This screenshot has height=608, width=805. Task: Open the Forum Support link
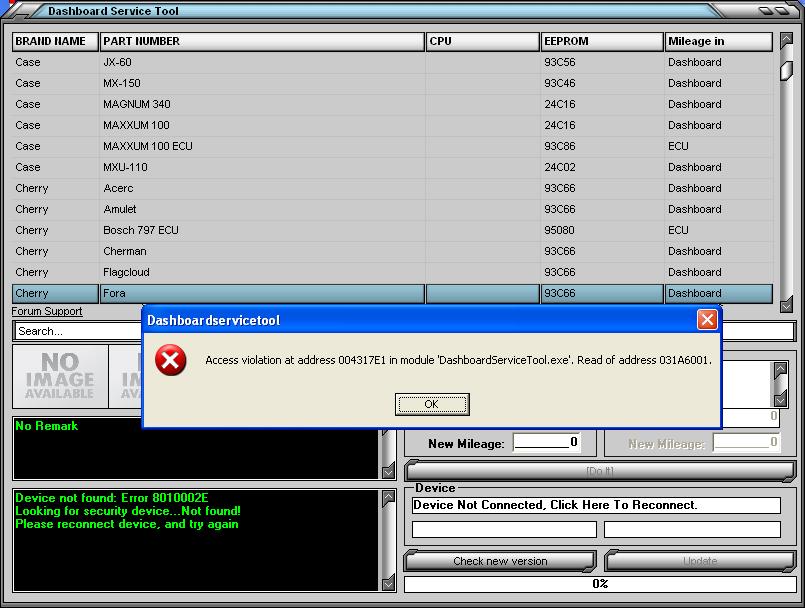pyautogui.click(x=47, y=311)
